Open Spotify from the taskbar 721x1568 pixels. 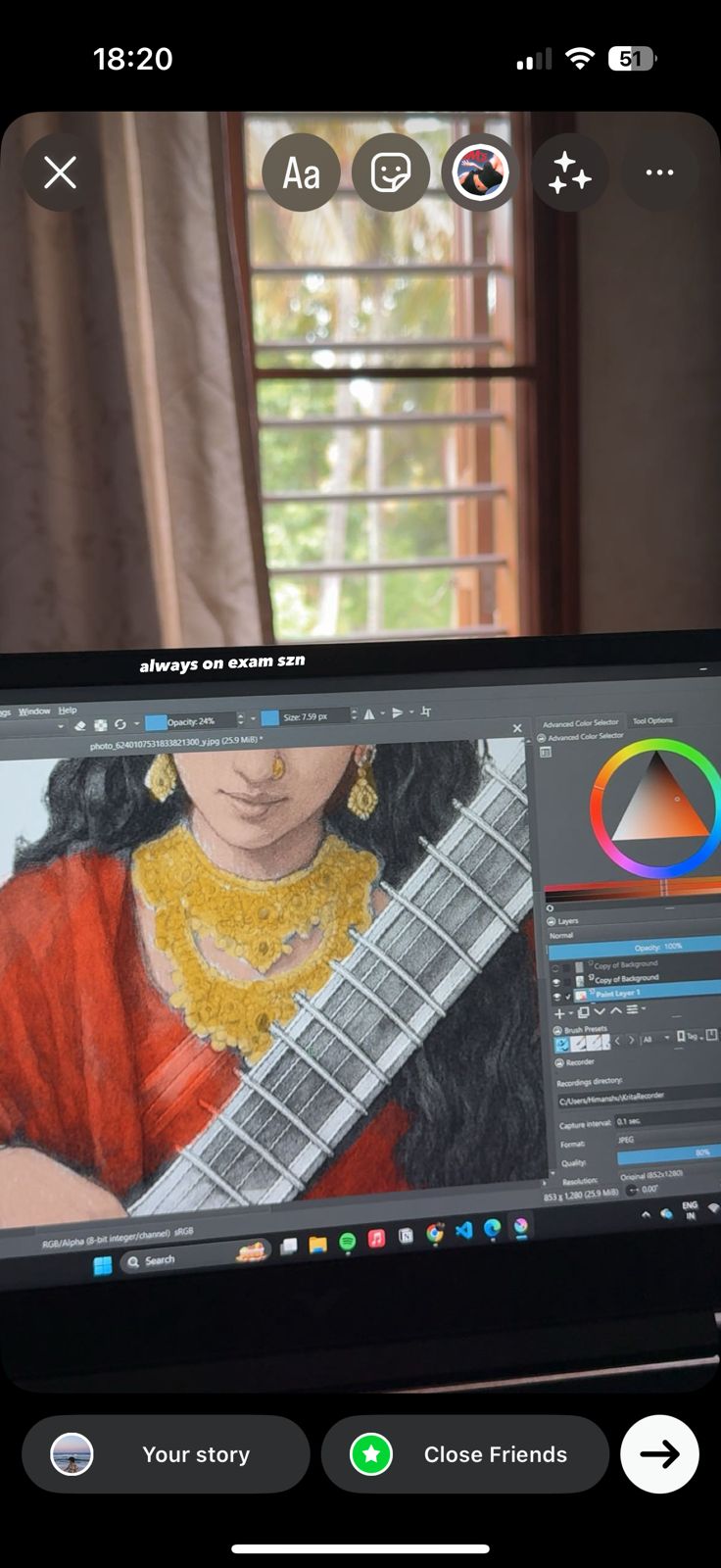click(x=347, y=1242)
